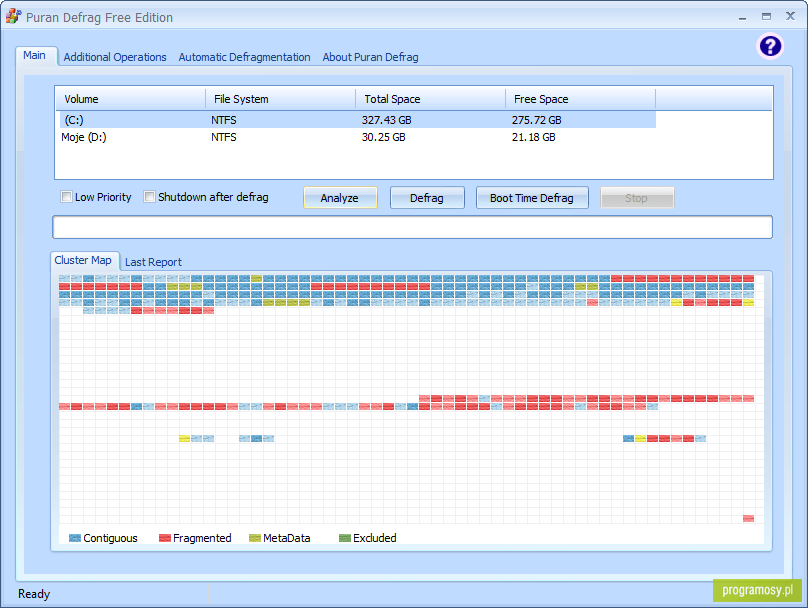The width and height of the screenshot is (808, 608).
Task: Click the Analyze button
Action: pyautogui.click(x=340, y=198)
